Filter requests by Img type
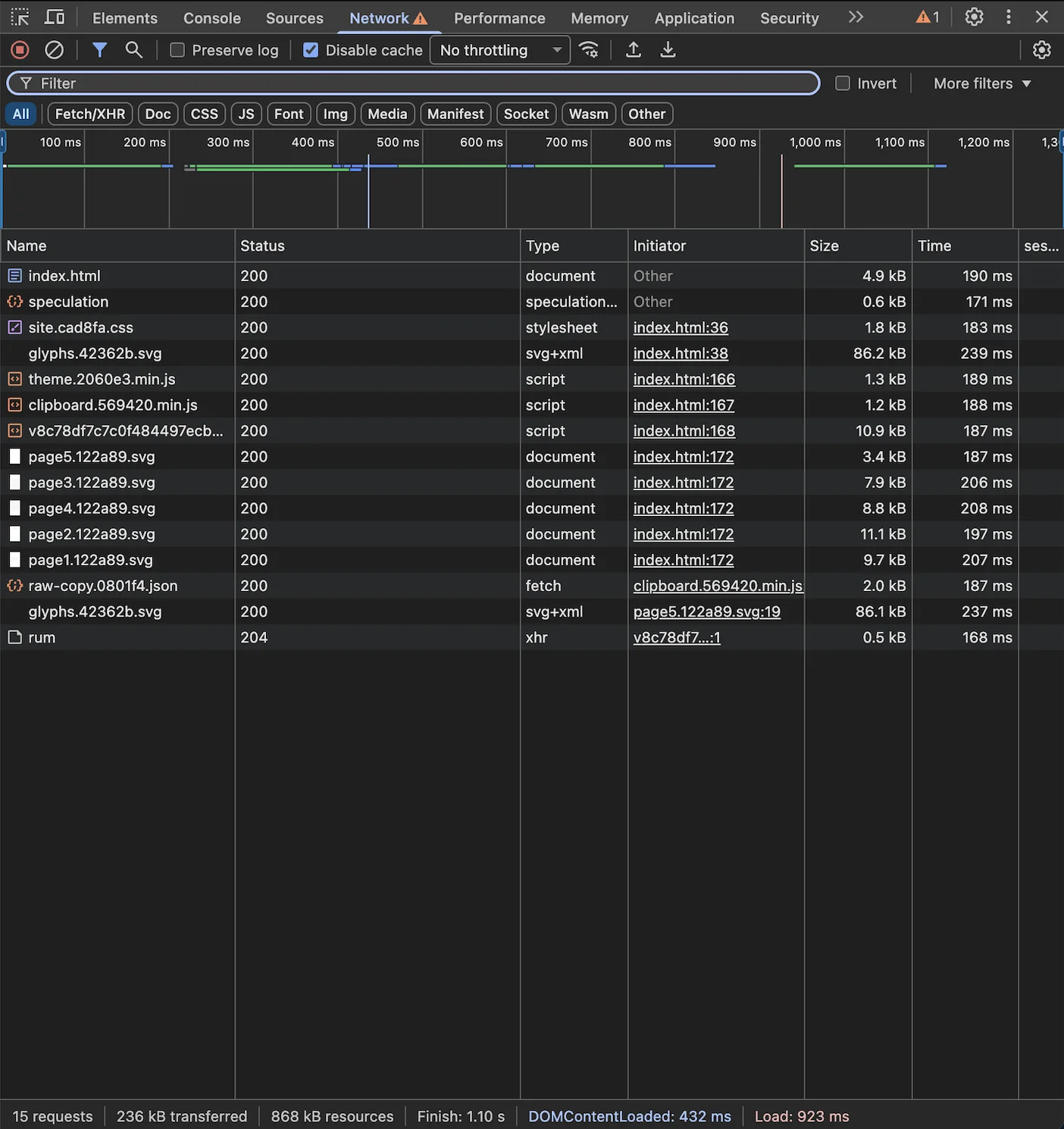This screenshot has width=1064, height=1129. (x=336, y=114)
